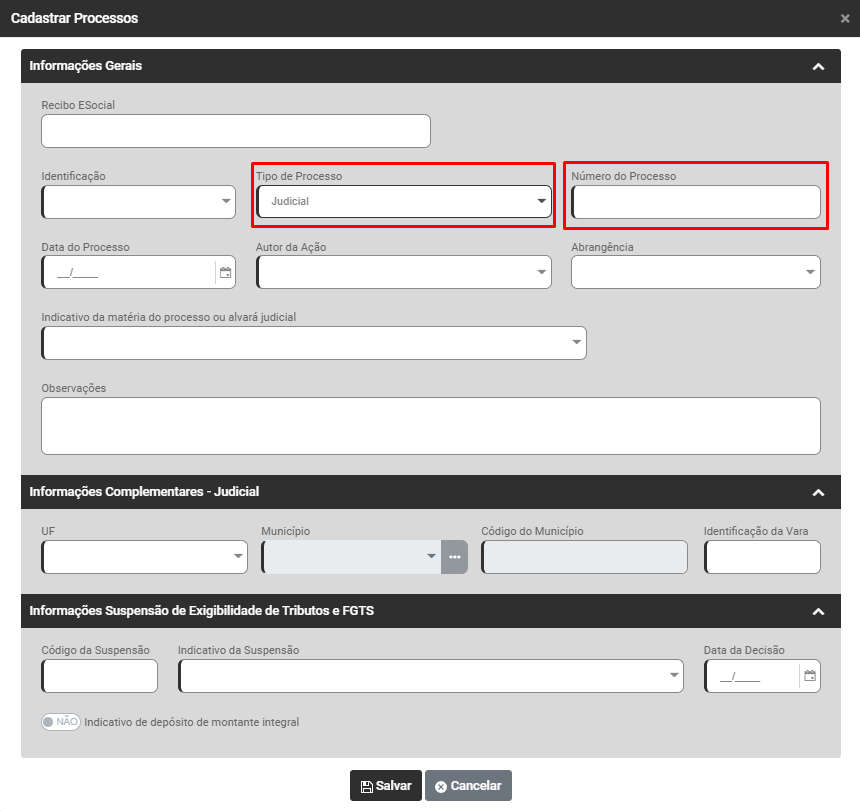860x811 pixels.
Task: Close the Cadastrar Processos dialog
Action: (845, 19)
